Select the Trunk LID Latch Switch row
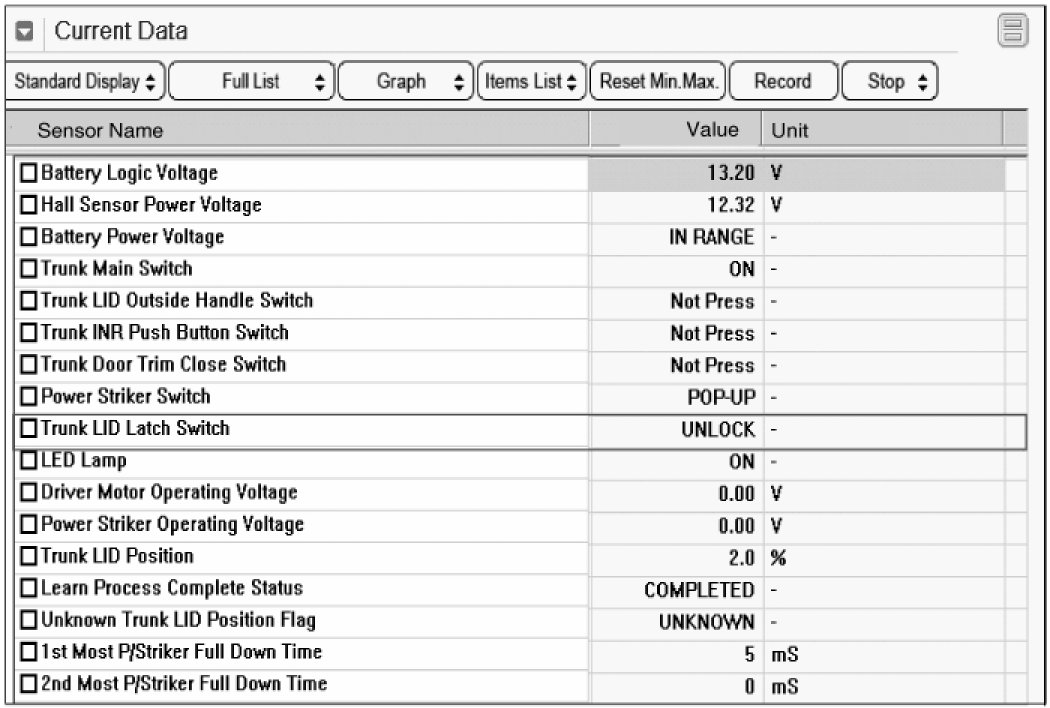1050x708 pixels. tap(520, 430)
